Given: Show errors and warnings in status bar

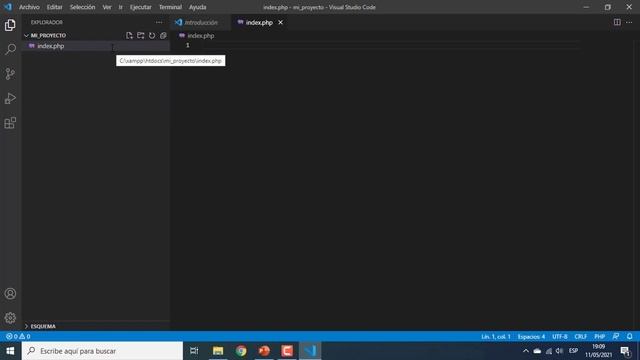Looking at the screenshot, I should pos(18,337).
